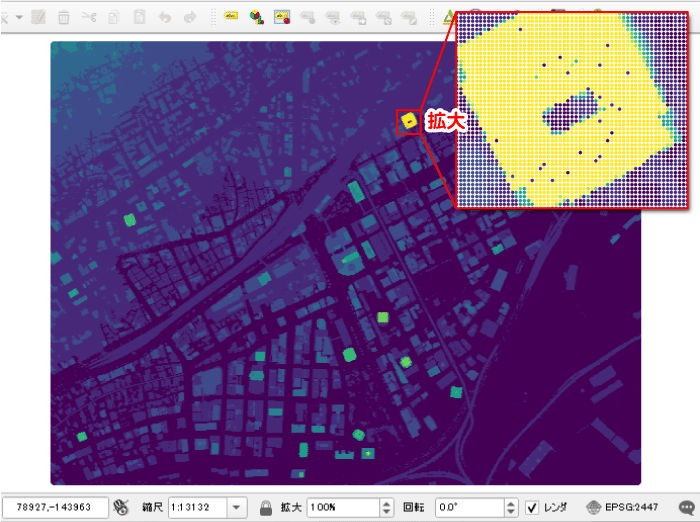Click the Show/Hide Labels eye tag icon
Screen dimensions: 700x522
(x=333, y=17)
